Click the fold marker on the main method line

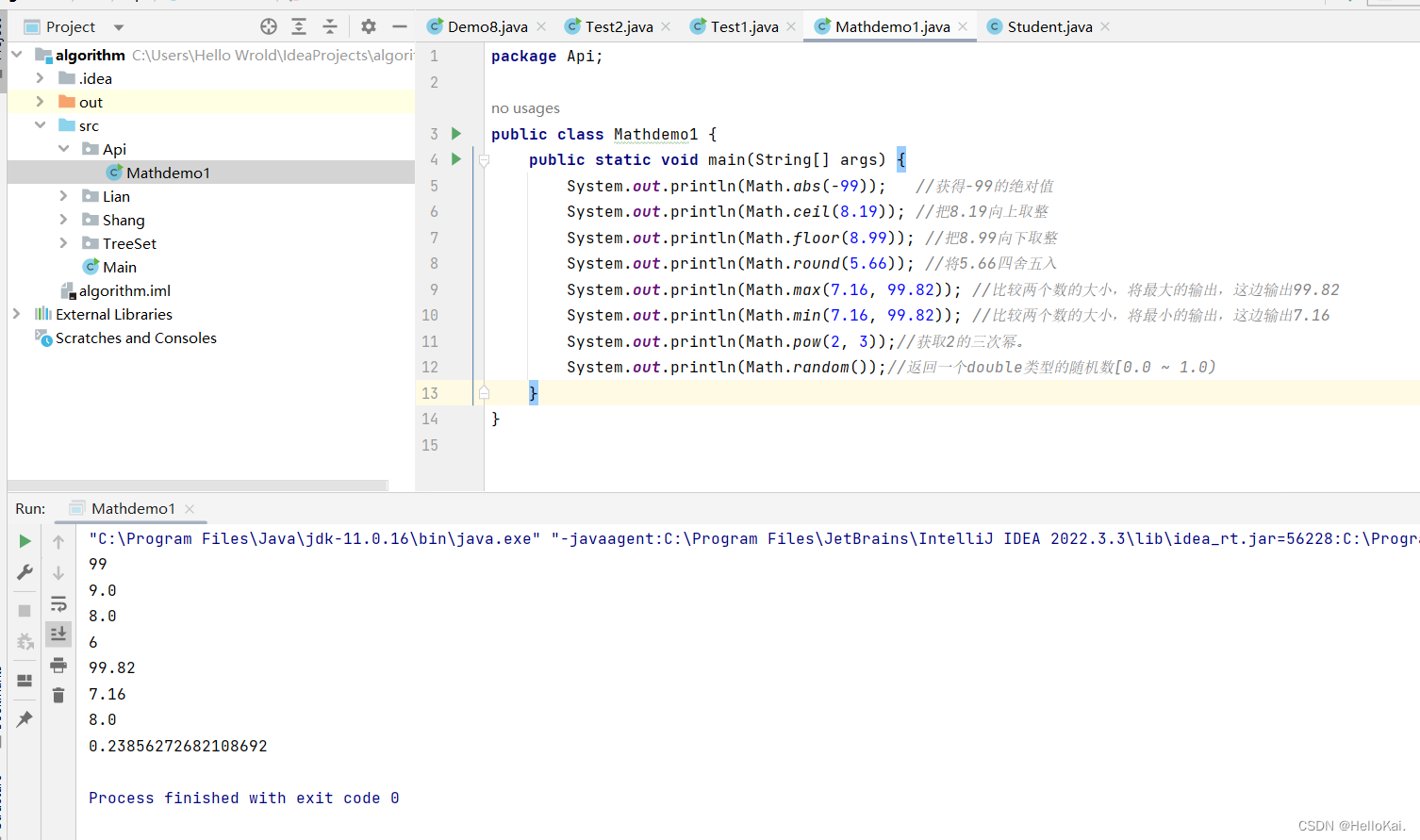tap(484, 160)
